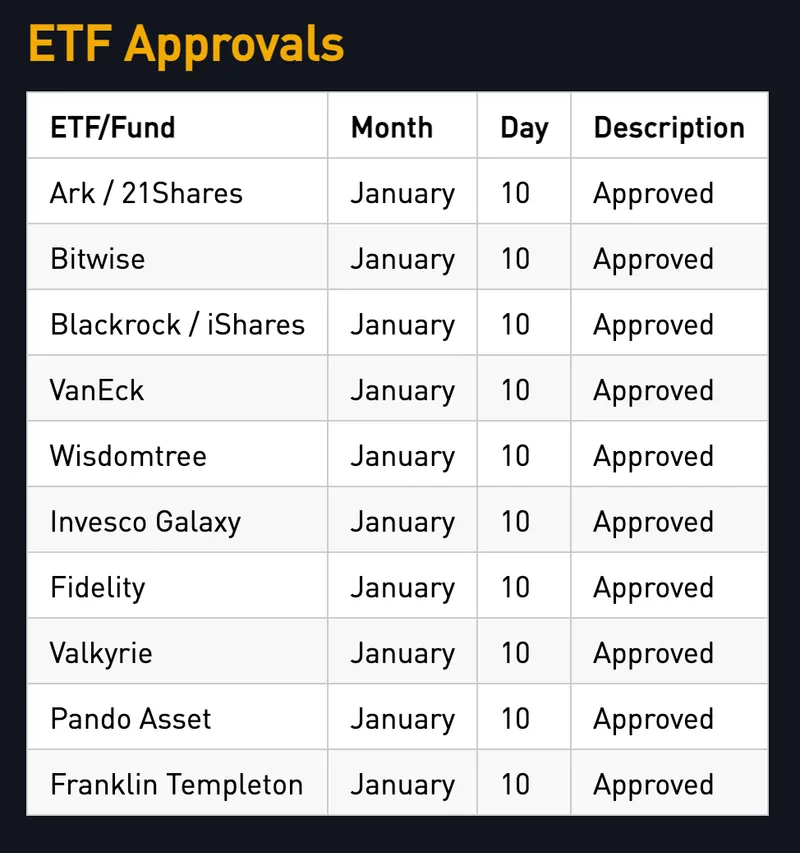Click the Wisdomtree fund cell
Image resolution: width=800 pixels, height=853 pixels.
coord(128,456)
